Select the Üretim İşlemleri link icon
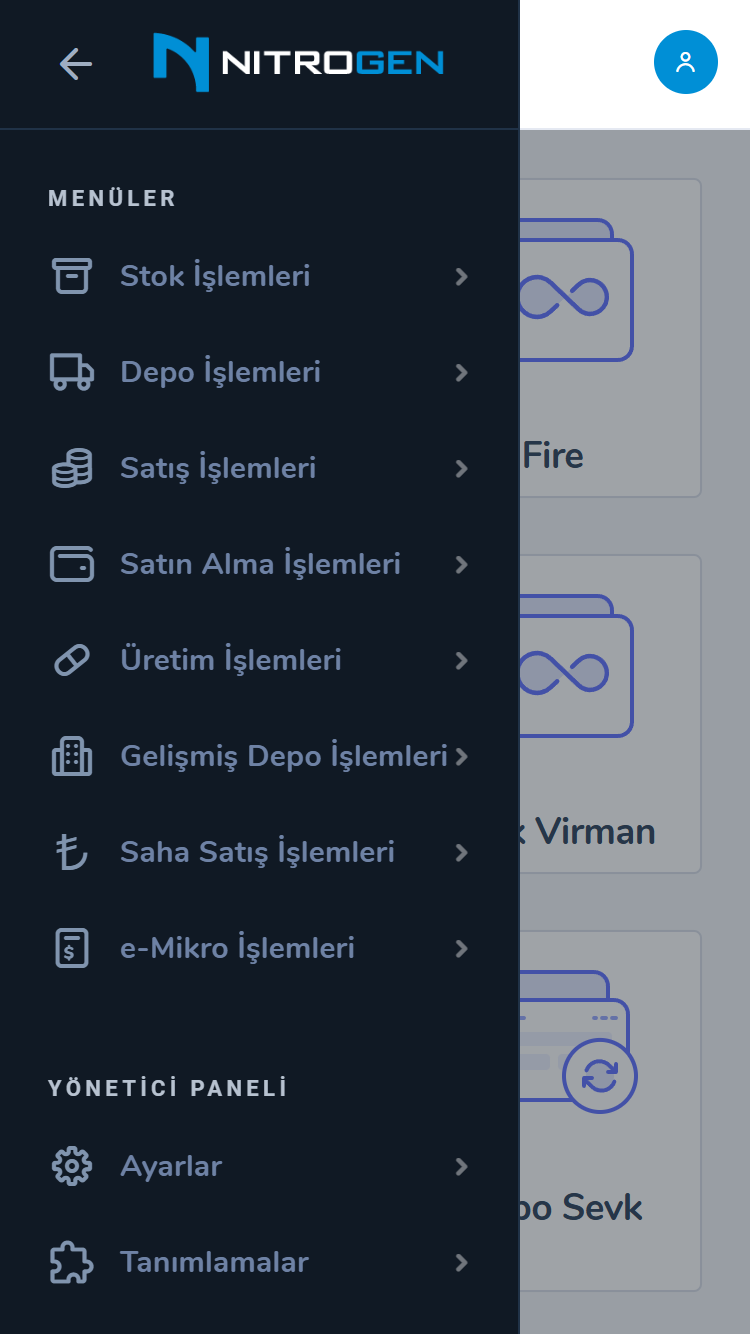This screenshot has width=750, height=1334. tap(71, 660)
